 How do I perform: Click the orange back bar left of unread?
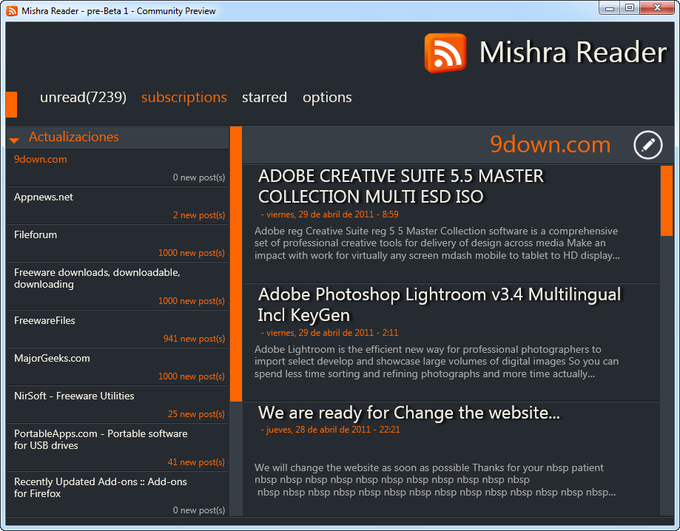12,104
